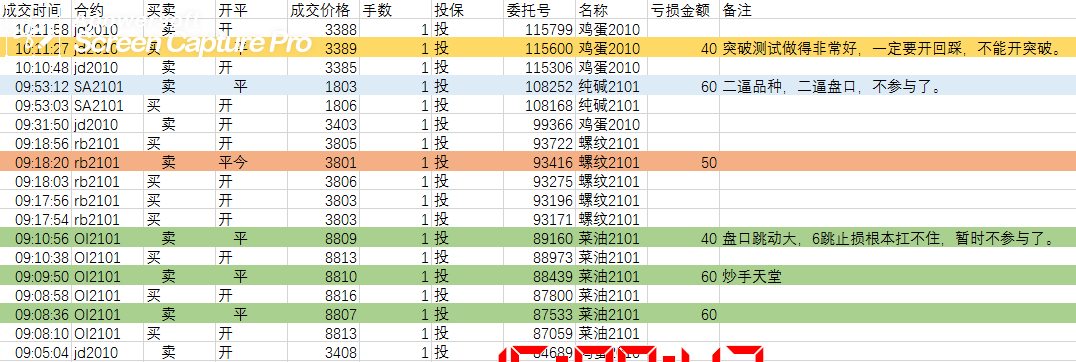
Task: Select the time cell 09:53:12
Action: coord(36,86)
